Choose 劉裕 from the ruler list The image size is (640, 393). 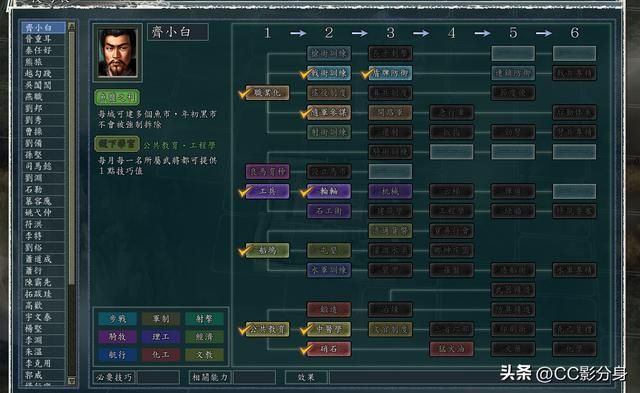pos(43,247)
